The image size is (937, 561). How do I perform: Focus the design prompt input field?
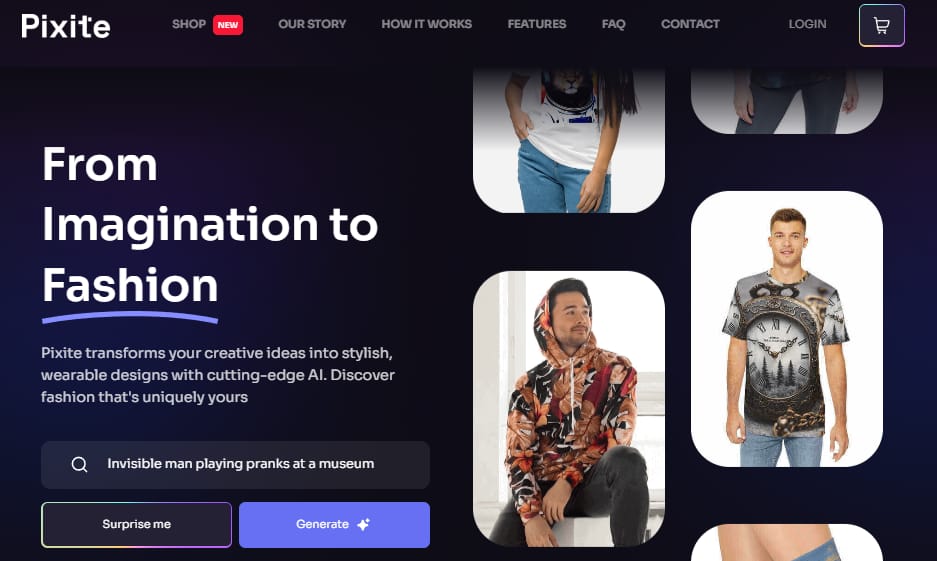point(235,465)
